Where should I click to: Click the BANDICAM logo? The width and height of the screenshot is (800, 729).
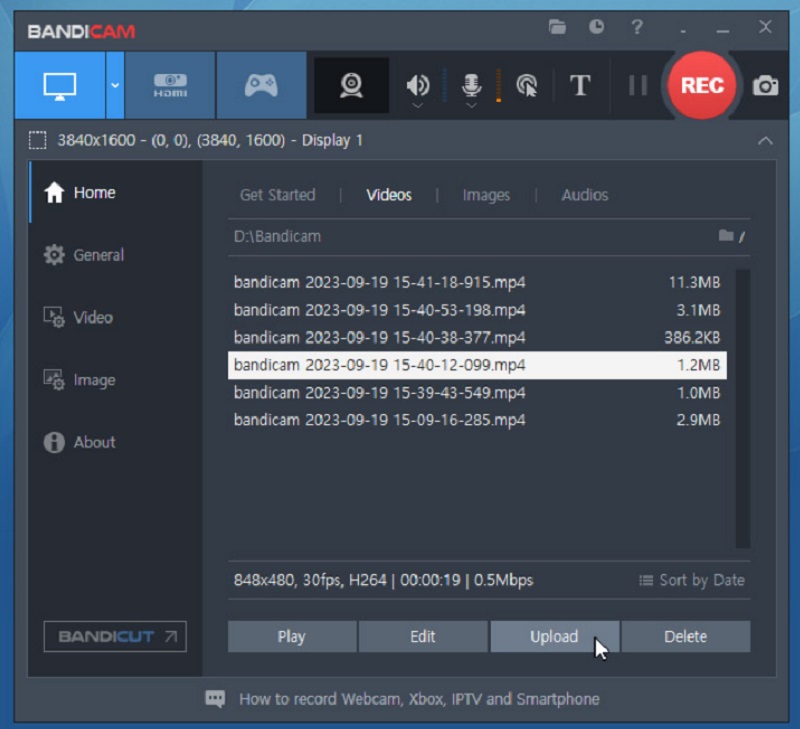82,32
